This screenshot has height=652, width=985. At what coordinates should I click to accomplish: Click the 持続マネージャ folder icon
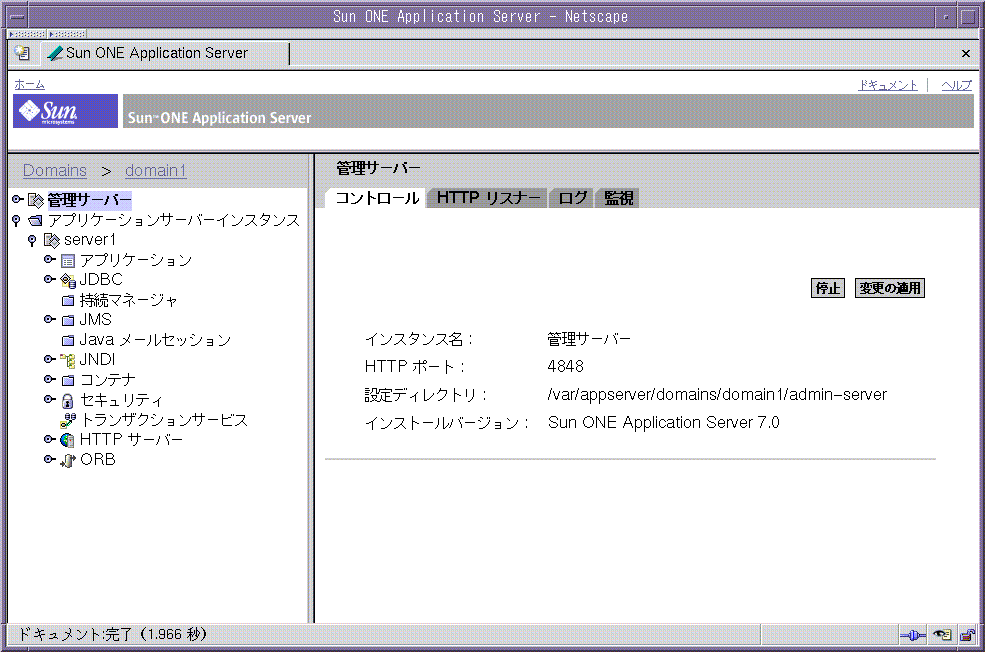point(65,299)
